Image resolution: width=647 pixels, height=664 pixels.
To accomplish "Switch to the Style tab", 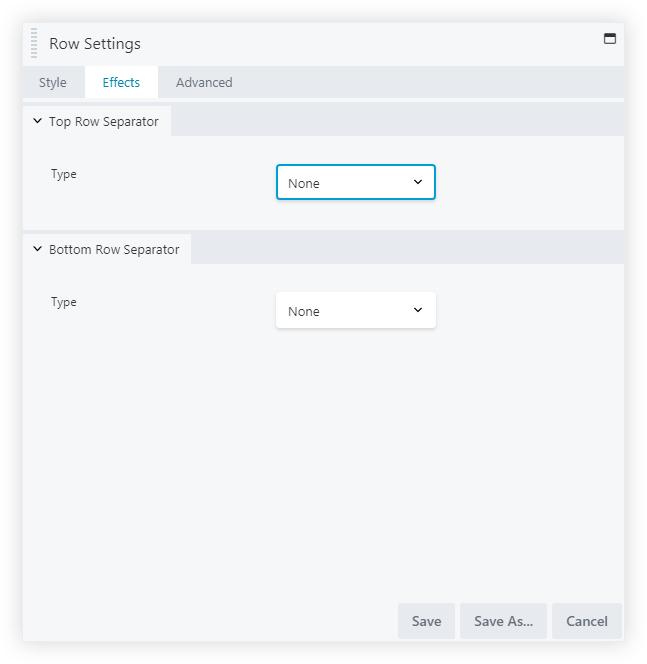I will pos(53,83).
